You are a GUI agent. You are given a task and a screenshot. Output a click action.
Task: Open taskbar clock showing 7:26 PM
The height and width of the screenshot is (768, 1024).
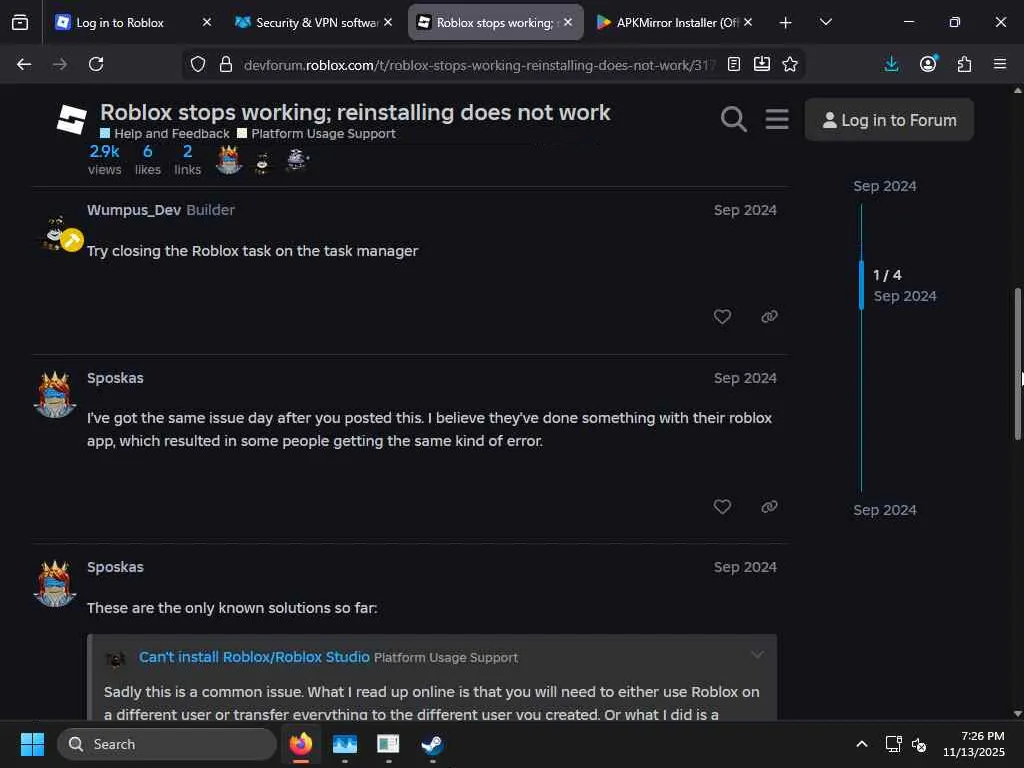click(974, 744)
